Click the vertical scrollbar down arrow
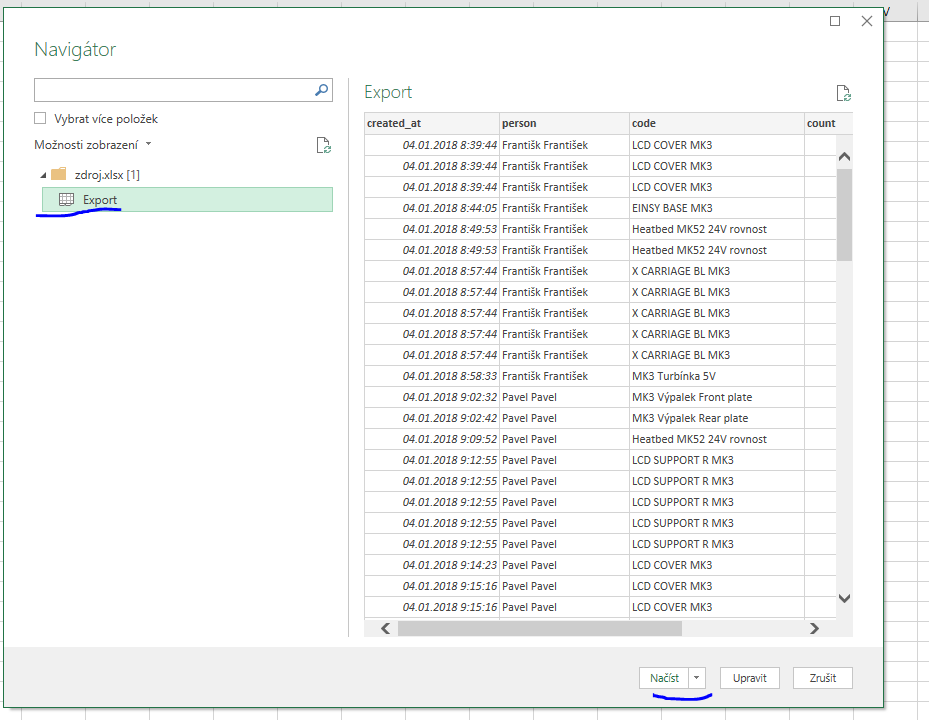The height and width of the screenshot is (720, 929). pyautogui.click(x=844, y=599)
